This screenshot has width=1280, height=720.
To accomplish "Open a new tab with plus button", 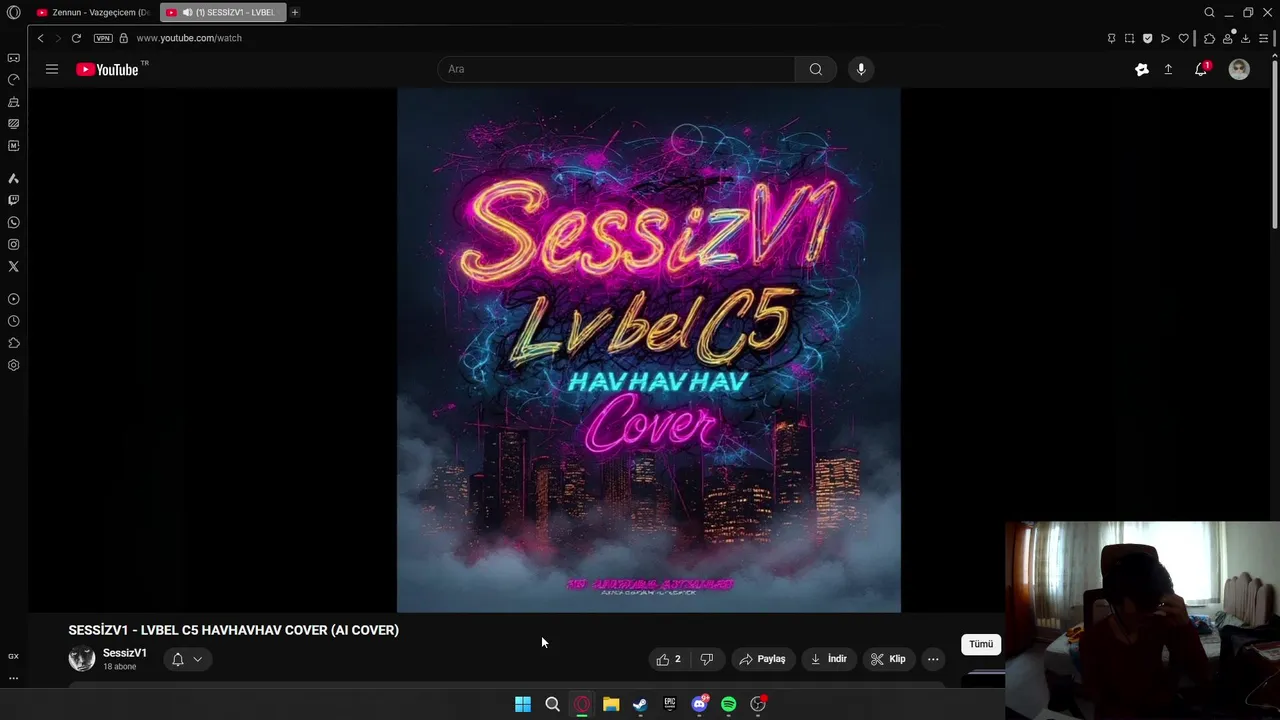I will pyautogui.click(x=295, y=12).
